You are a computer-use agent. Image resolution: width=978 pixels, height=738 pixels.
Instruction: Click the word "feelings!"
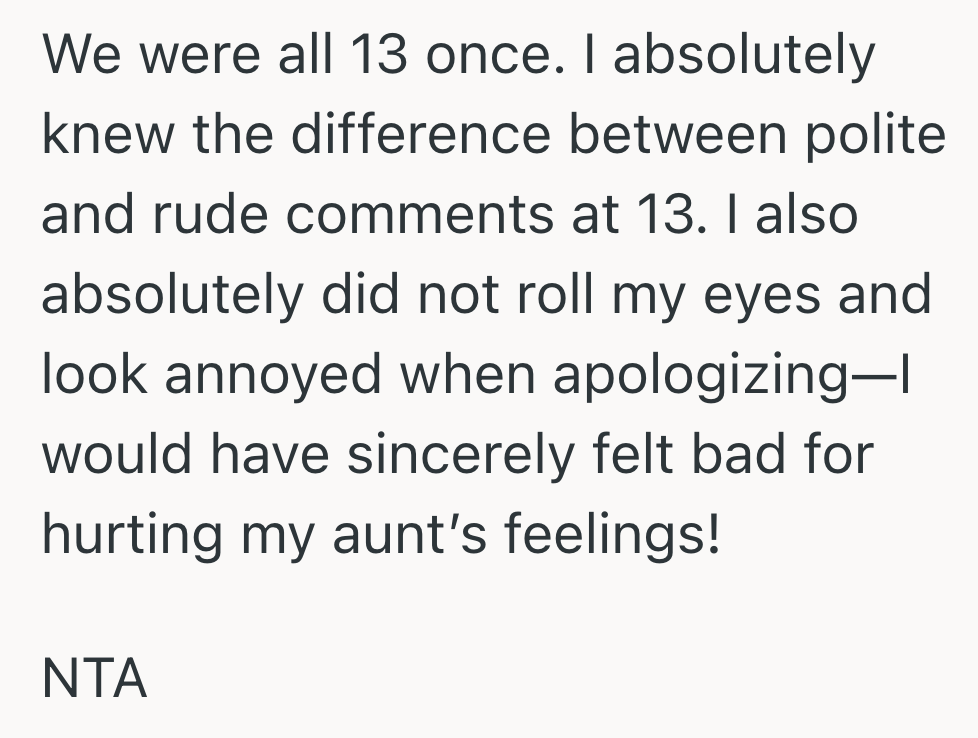[610, 532]
